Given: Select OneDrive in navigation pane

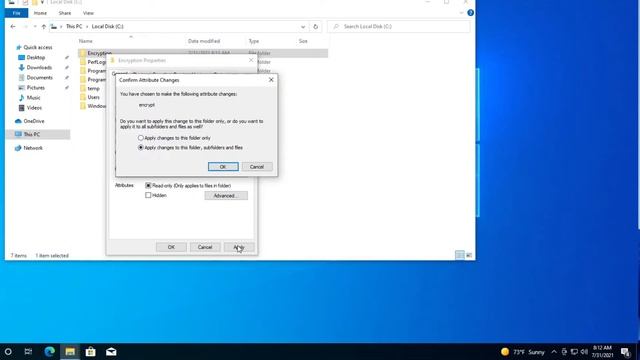Looking at the screenshot, I should pyautogui.click(x=34, y=121).
